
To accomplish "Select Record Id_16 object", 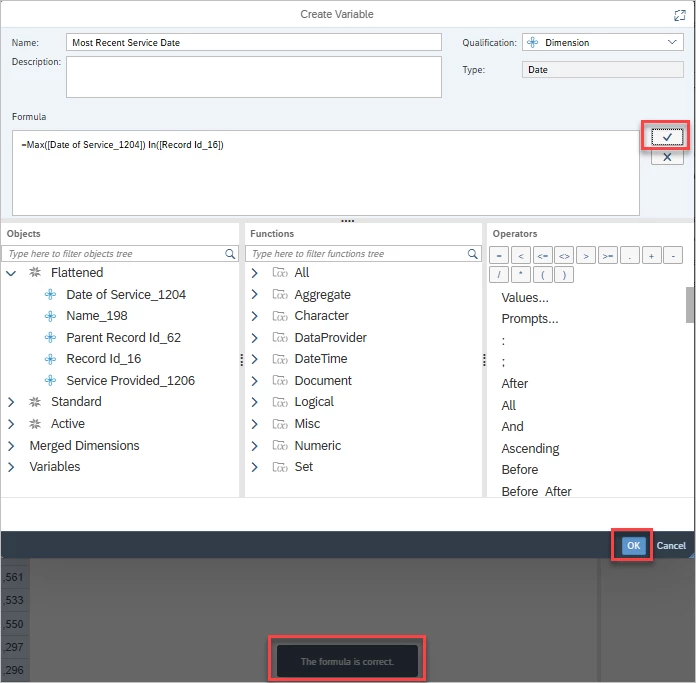I will pos(103,359).
